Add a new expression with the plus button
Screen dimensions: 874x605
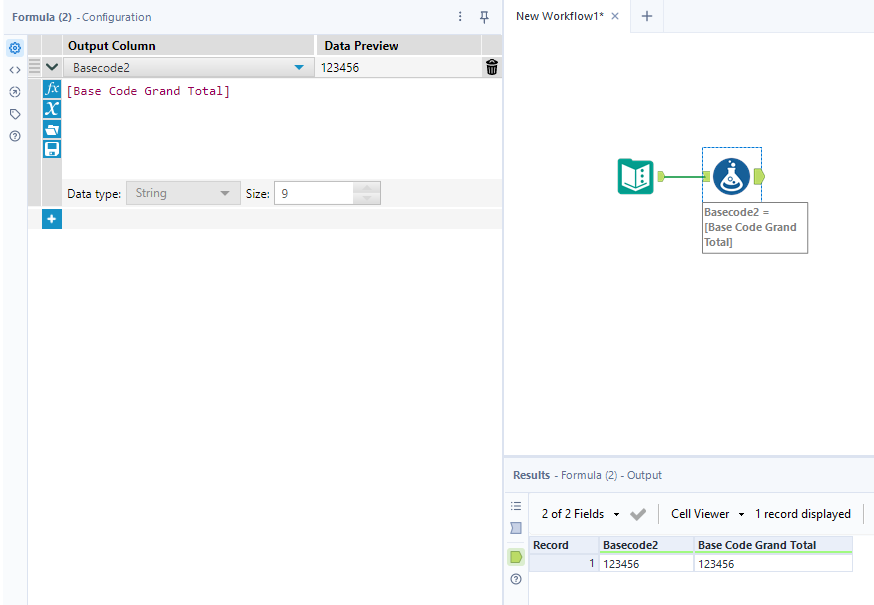click(x=51, y=218)
